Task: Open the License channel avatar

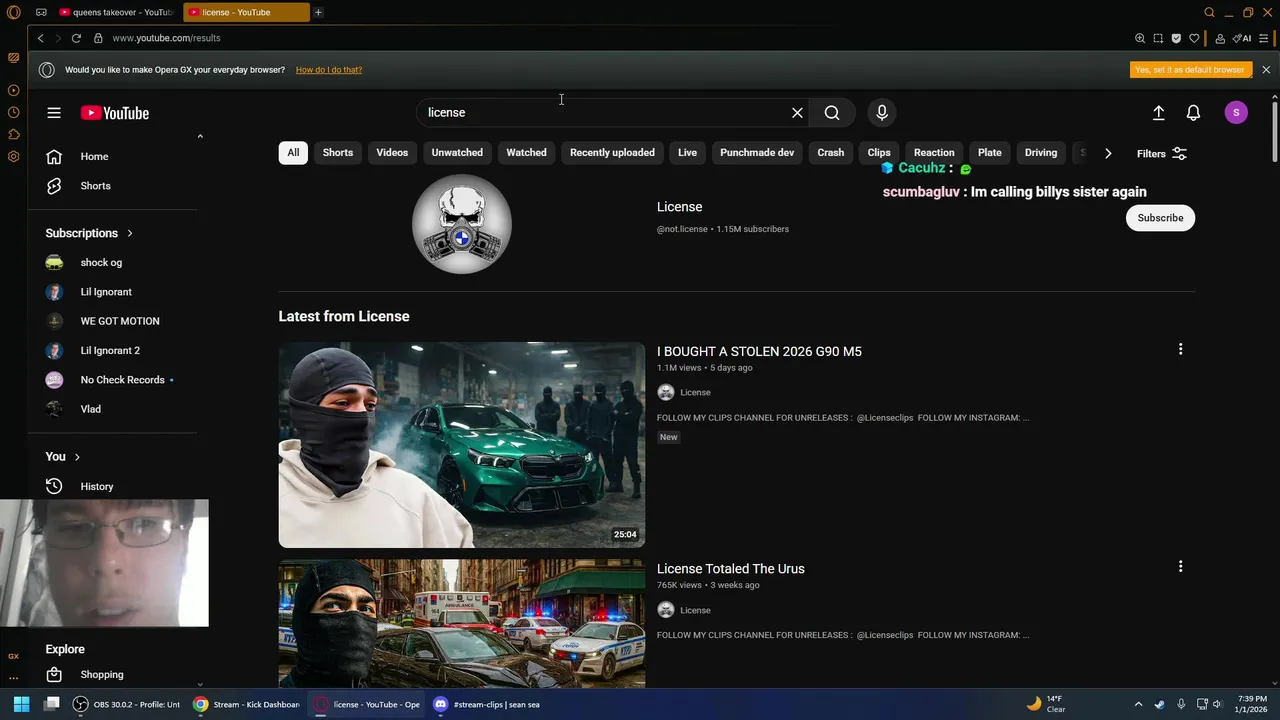Action: coord(462,224)
